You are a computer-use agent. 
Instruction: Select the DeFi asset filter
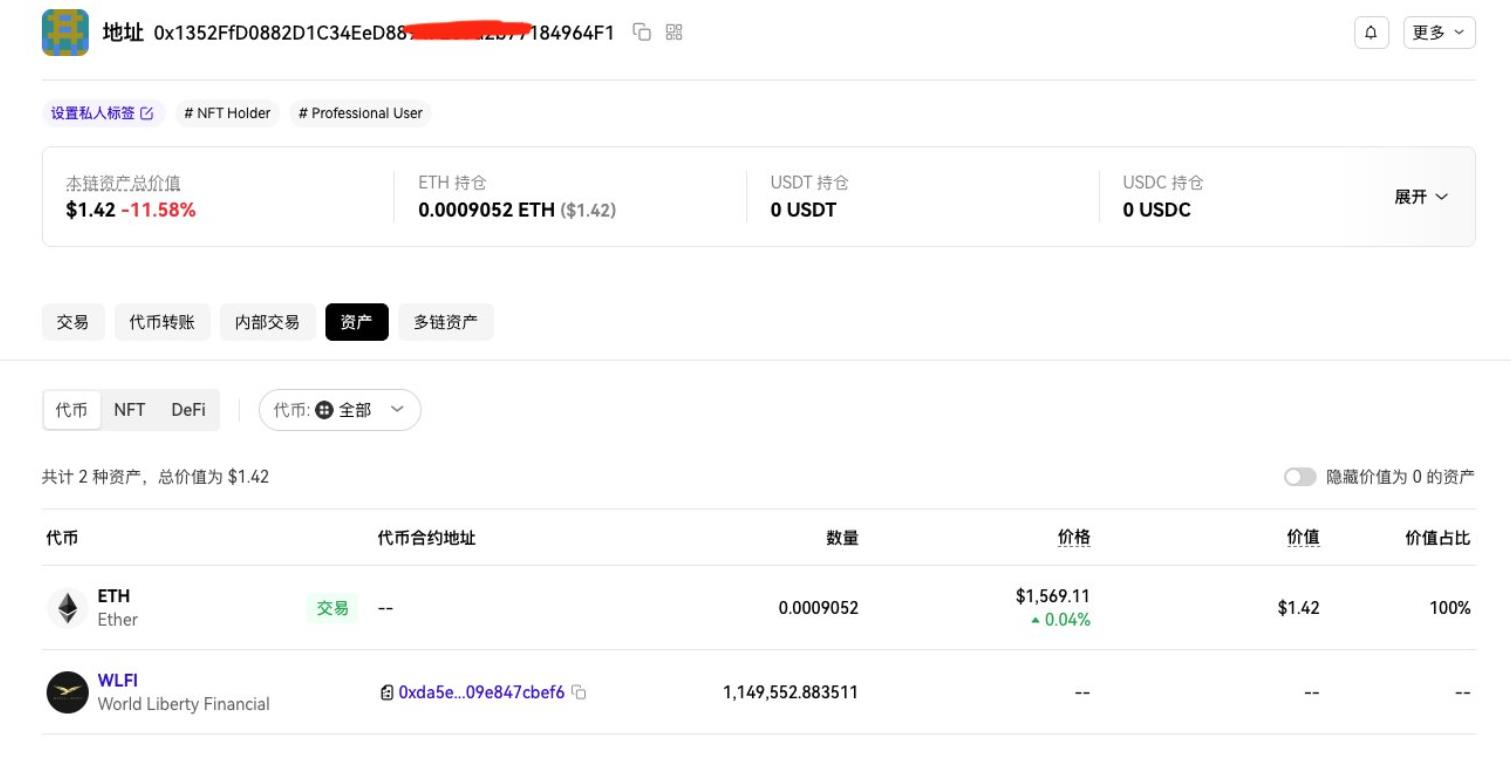[188, 410]
